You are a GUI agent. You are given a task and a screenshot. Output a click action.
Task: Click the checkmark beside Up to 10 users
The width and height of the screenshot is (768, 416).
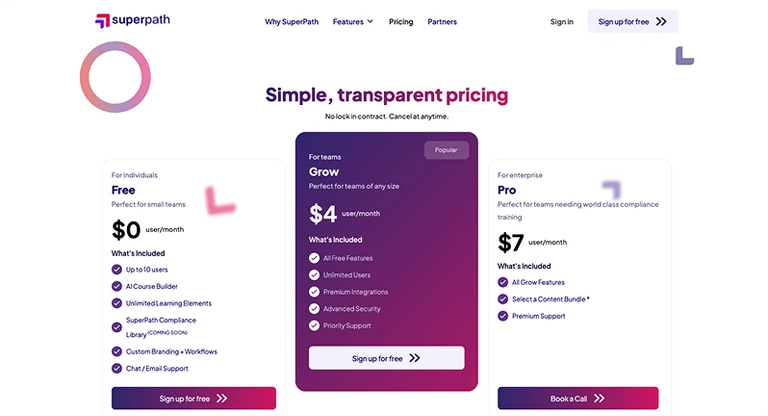117,269
